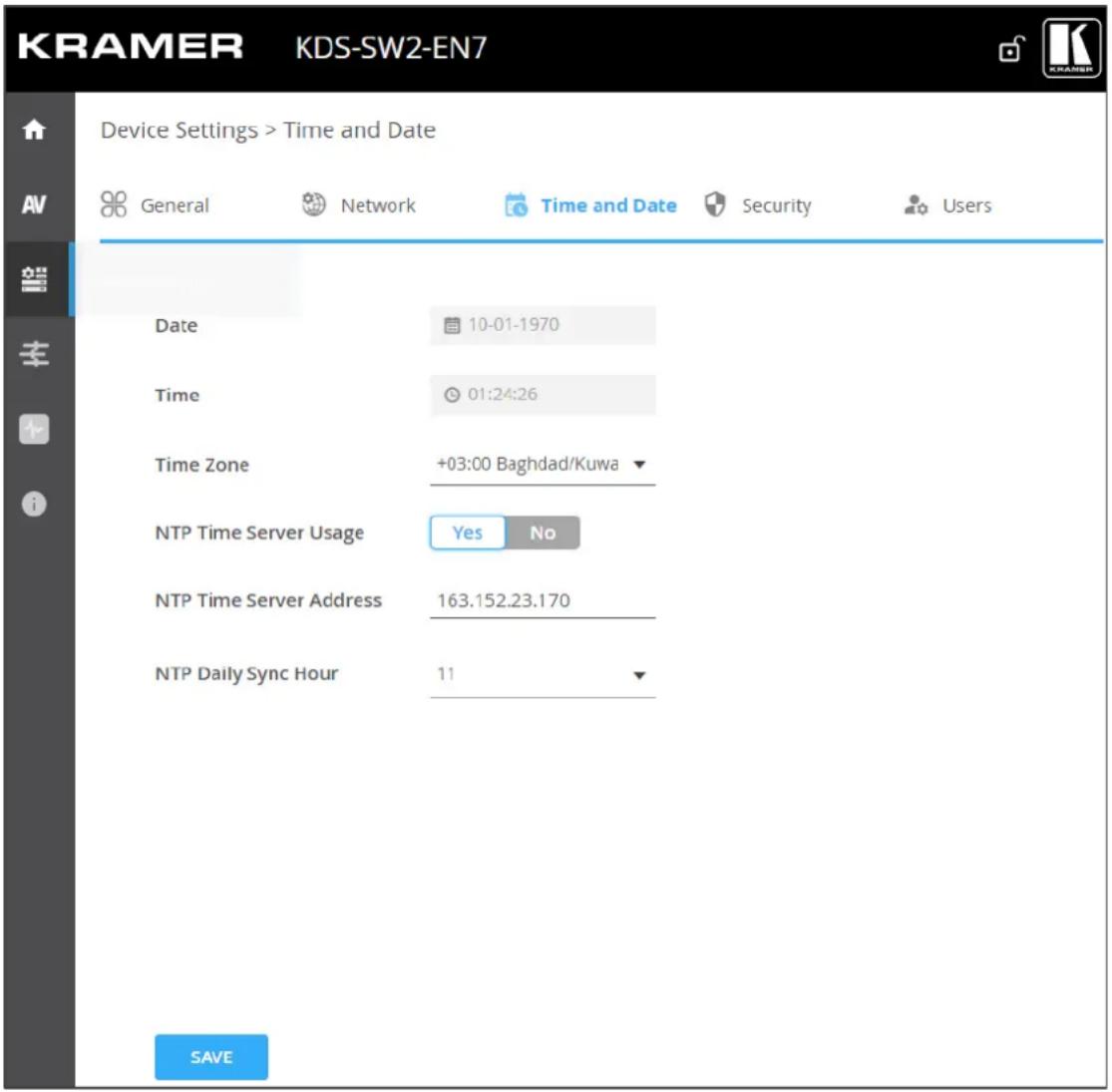Click the security lock icon in header

(1011, 49)
